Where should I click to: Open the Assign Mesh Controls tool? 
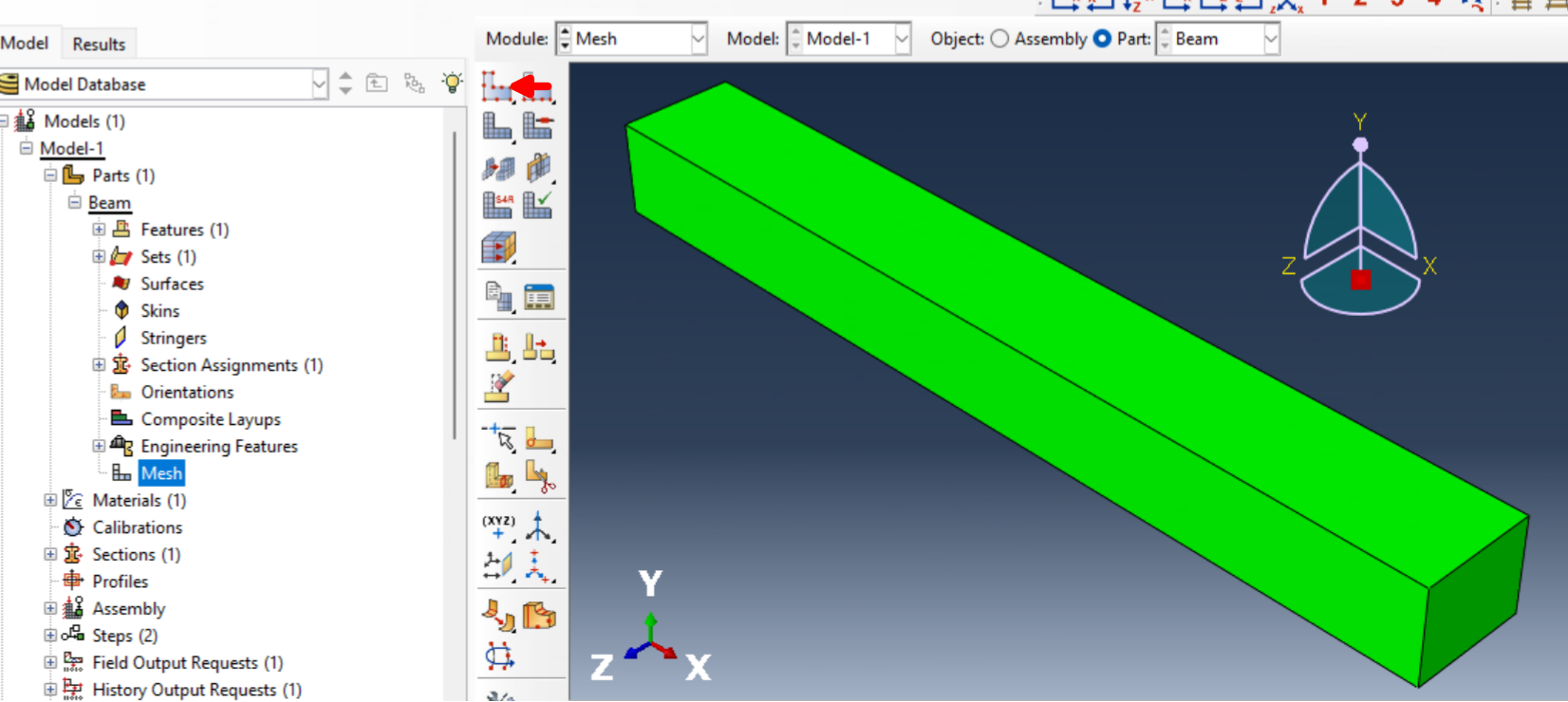496,168
